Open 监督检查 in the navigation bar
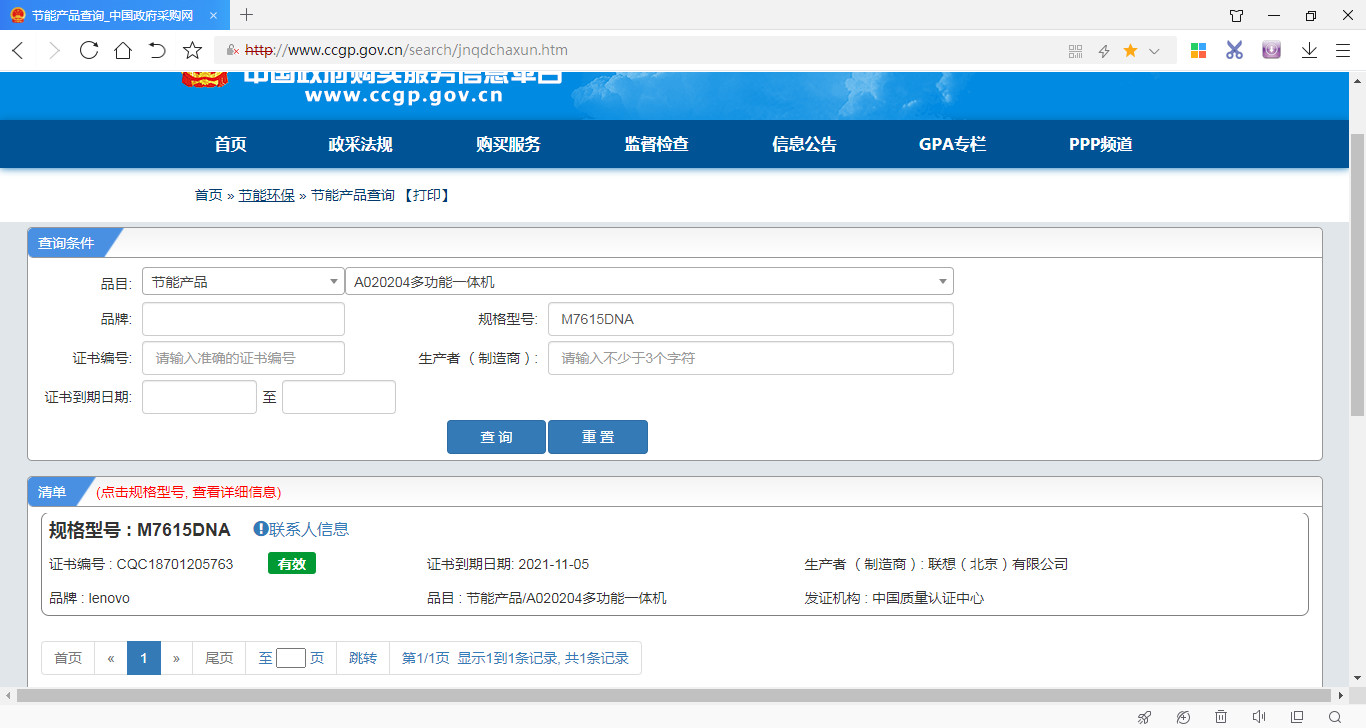 pyautogui.click(x=656, y=144)
